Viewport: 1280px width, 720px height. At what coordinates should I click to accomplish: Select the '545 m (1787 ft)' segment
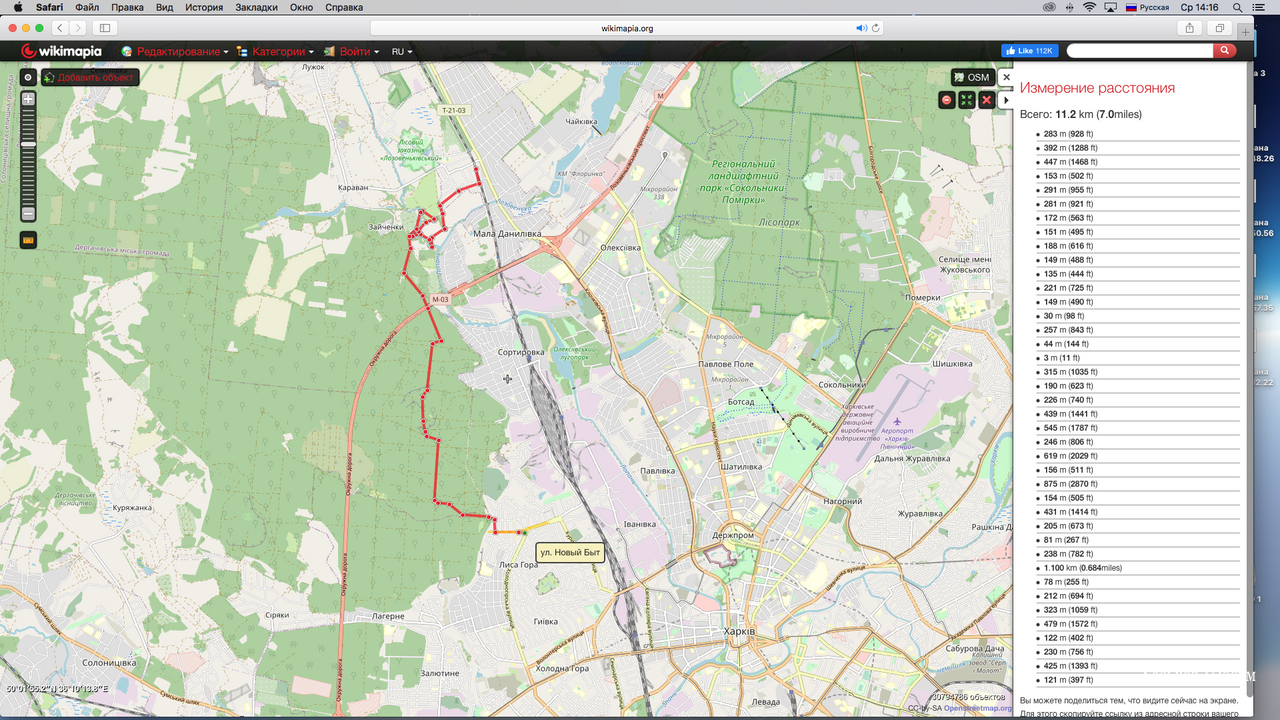point(1072,428)
